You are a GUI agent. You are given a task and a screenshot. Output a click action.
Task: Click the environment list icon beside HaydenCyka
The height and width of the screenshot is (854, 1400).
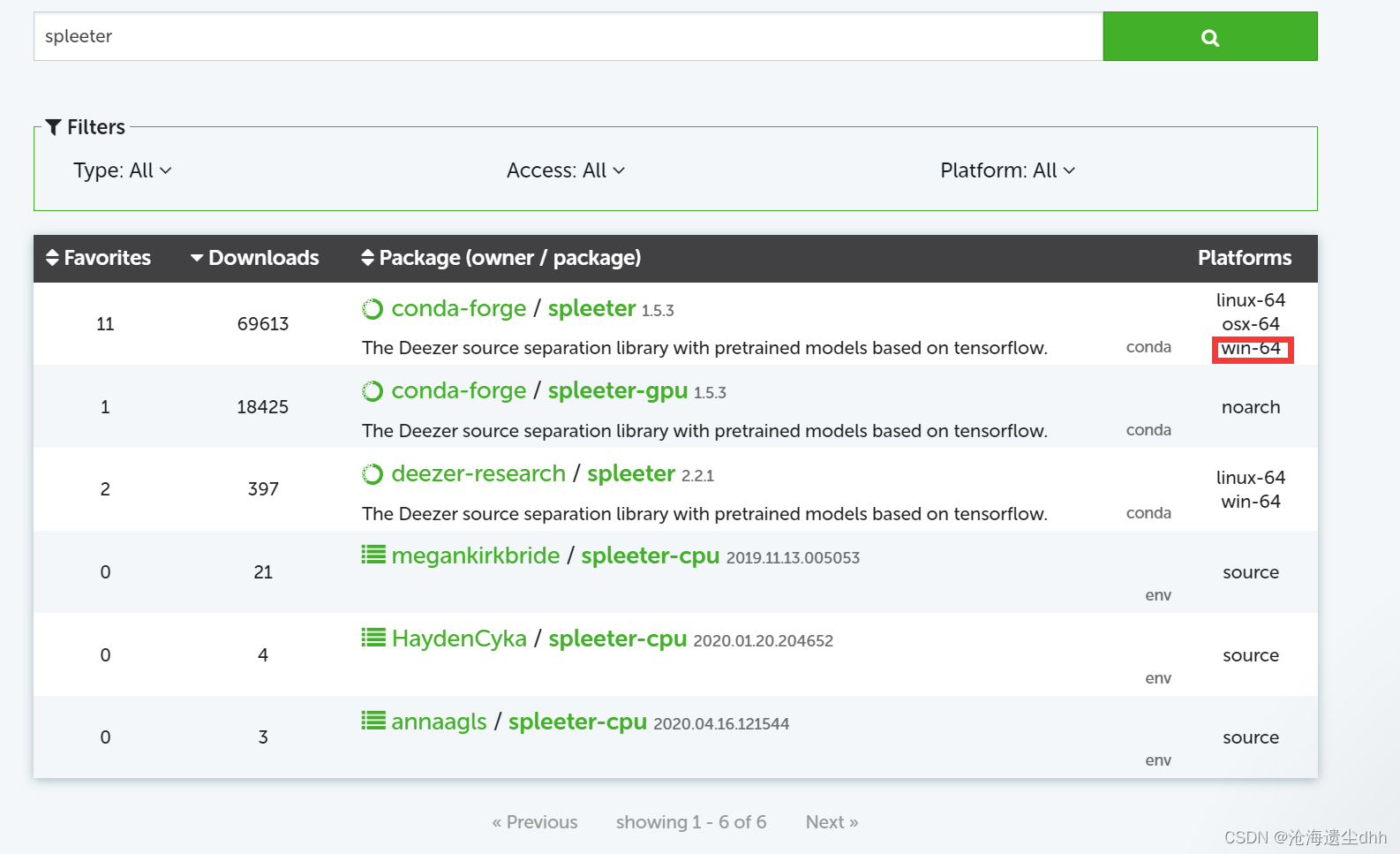373,638
